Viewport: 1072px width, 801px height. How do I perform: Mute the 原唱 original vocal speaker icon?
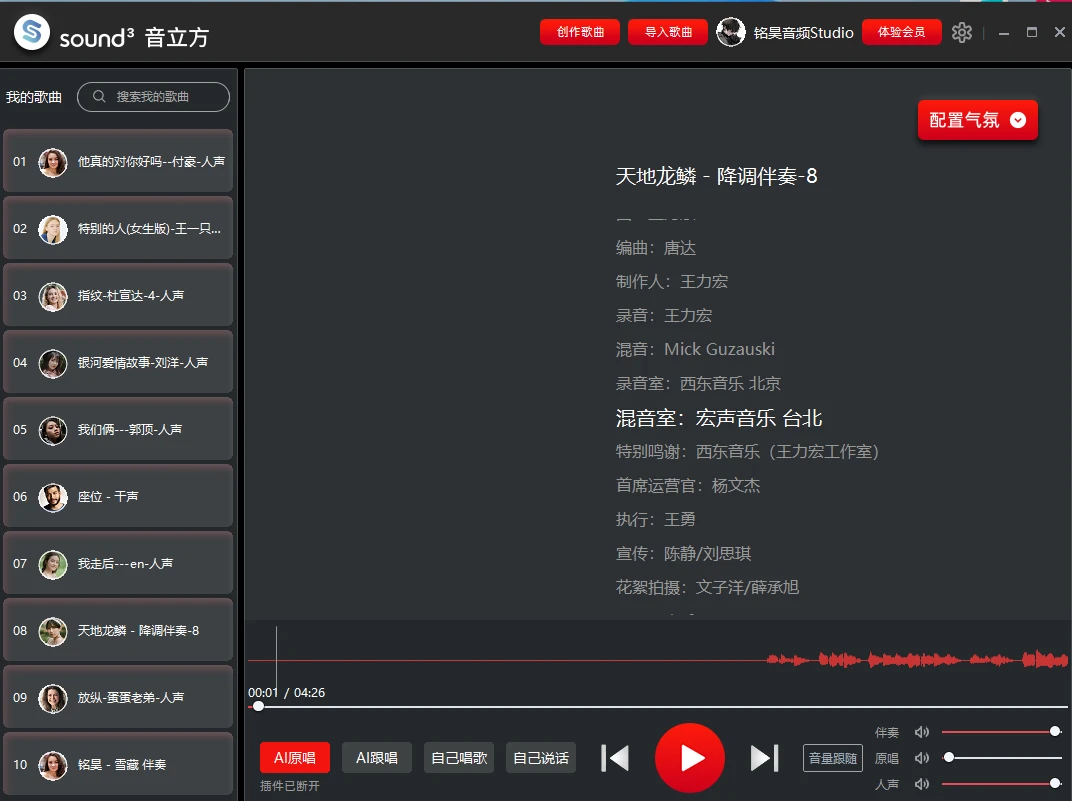pyautogui.click(x=921, y=758)
